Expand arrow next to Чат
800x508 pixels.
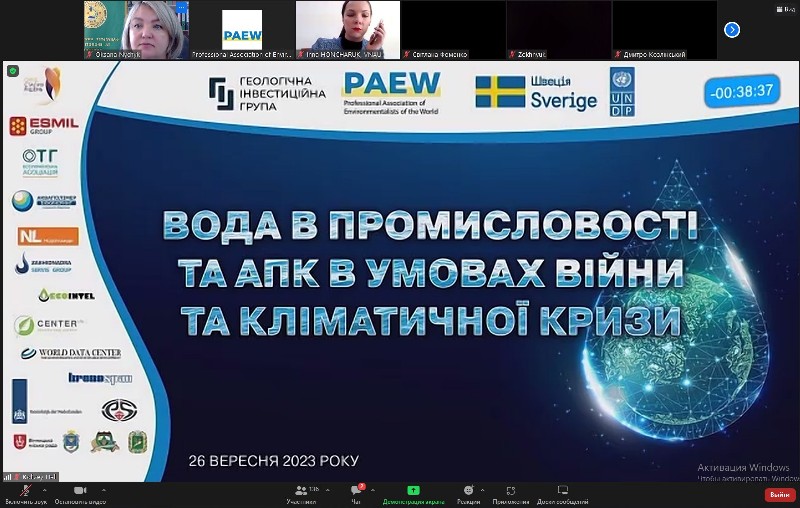372,490
